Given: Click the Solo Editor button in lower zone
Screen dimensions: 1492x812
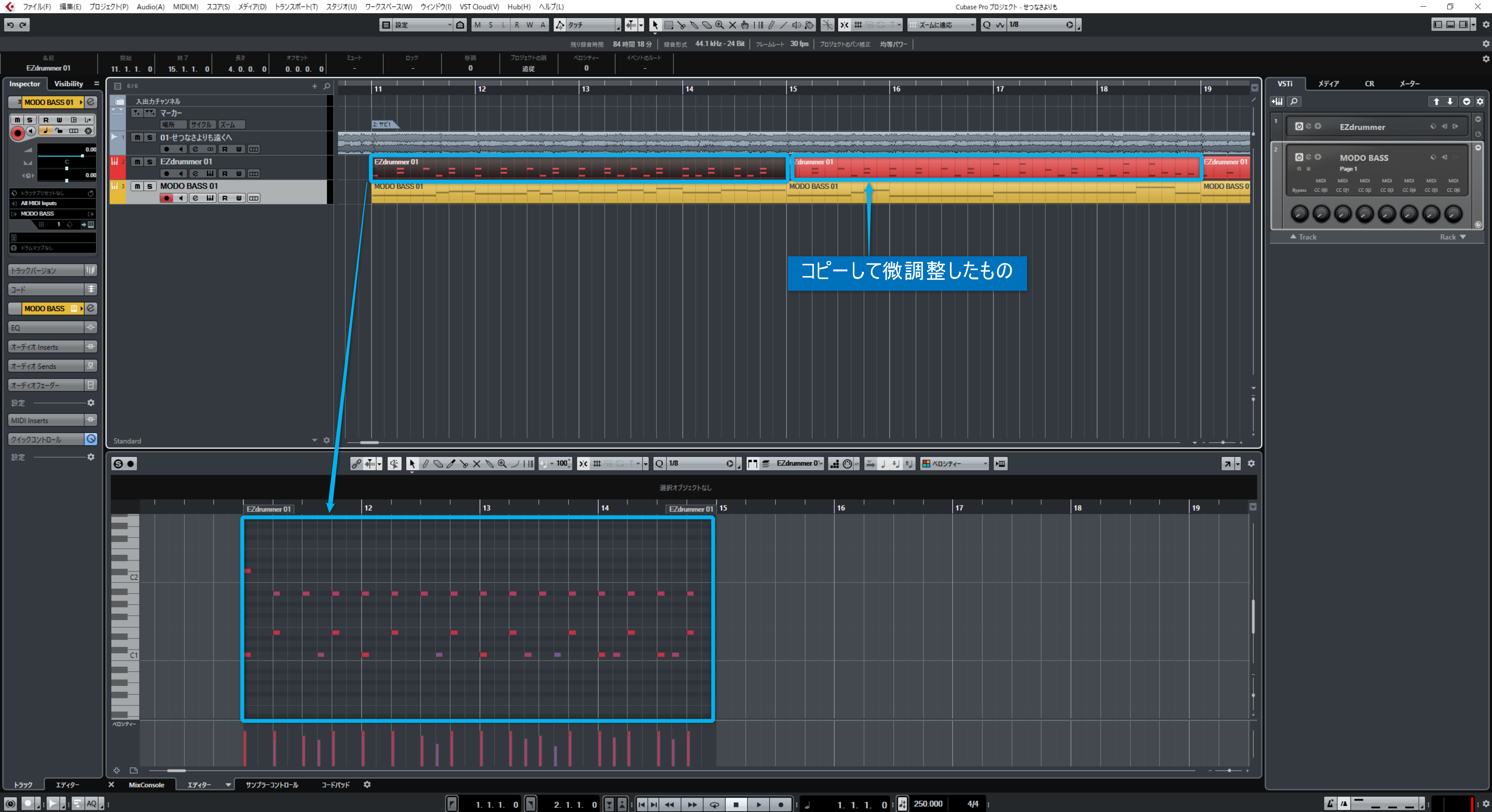Looking at the screenshot, I should coord(118,464).
